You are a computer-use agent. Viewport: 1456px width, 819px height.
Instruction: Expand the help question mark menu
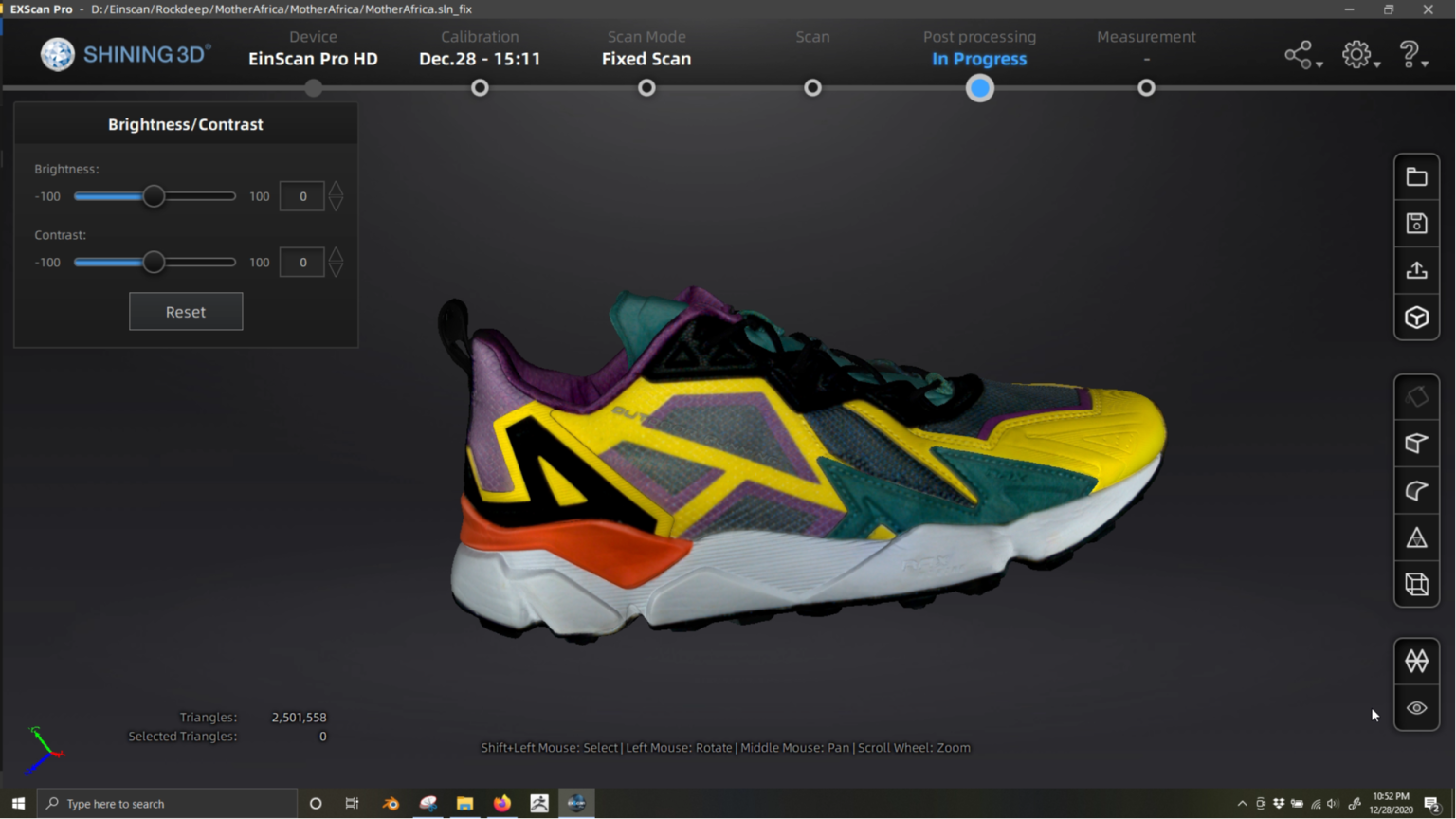coord(1412,55)
